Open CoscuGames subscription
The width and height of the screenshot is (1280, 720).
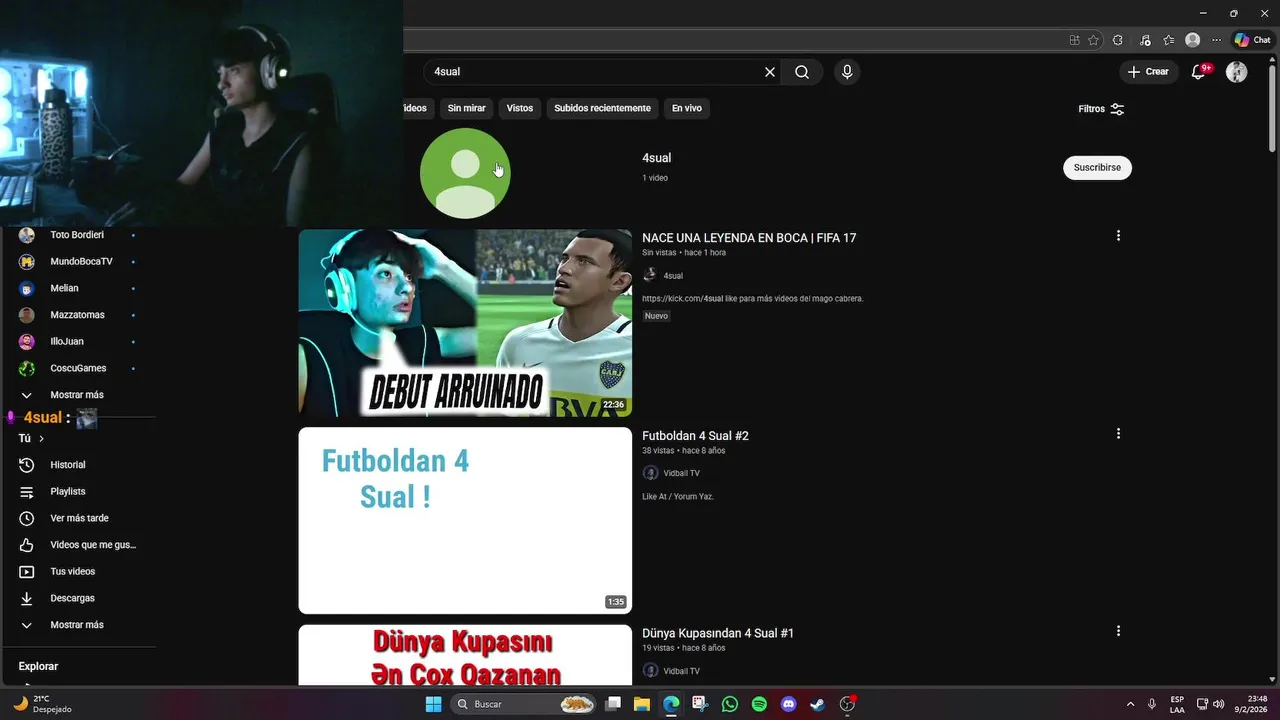tap(78, 368)
